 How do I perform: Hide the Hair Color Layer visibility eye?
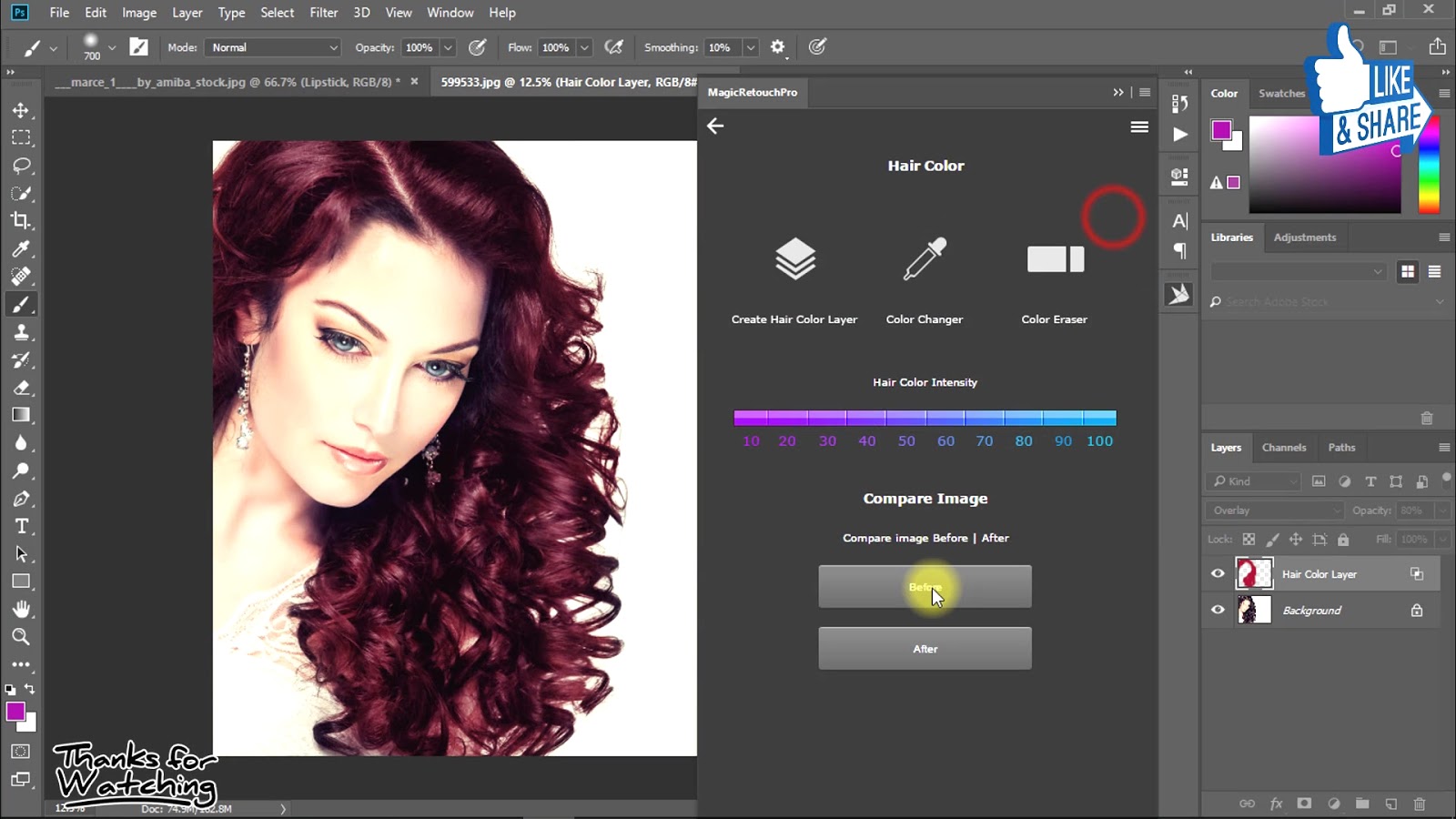click(x=1218, y=573)
